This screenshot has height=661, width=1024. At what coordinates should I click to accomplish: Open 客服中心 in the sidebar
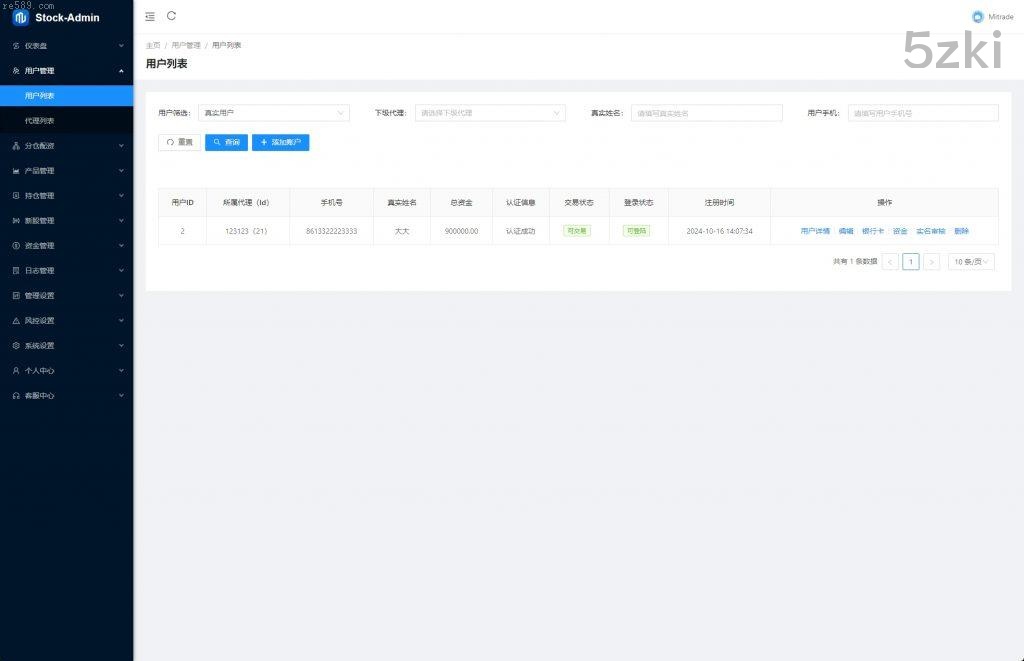point(66,396)
